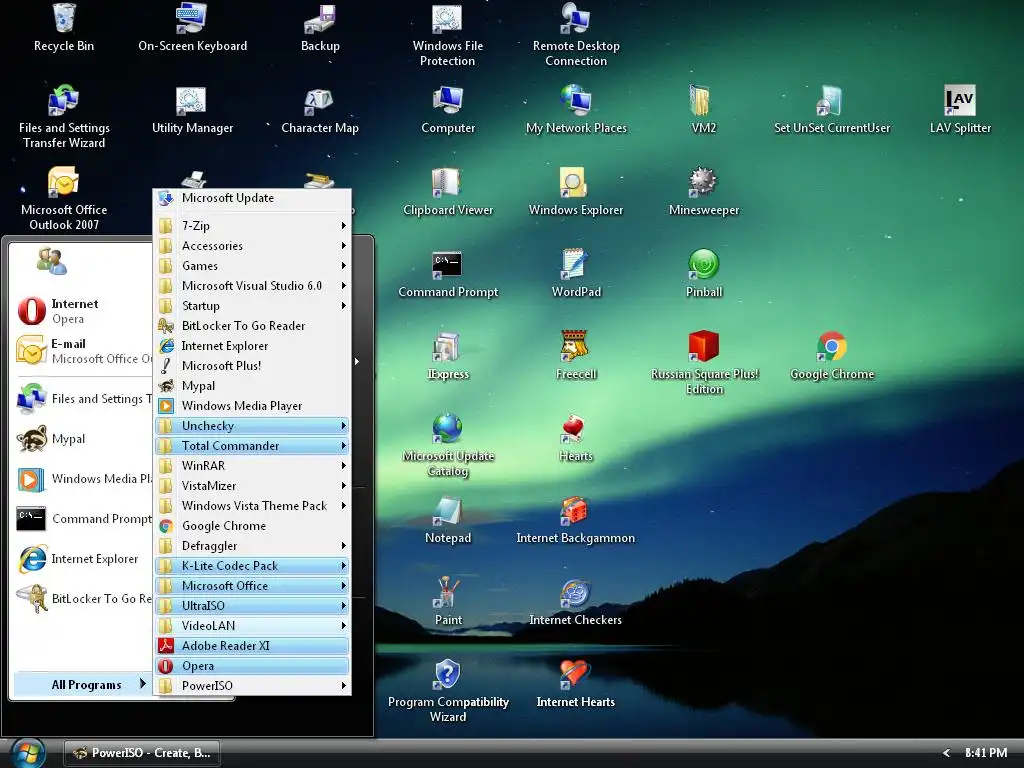
Task: Expand the Startup programs folder
Action: pos(252,306)
